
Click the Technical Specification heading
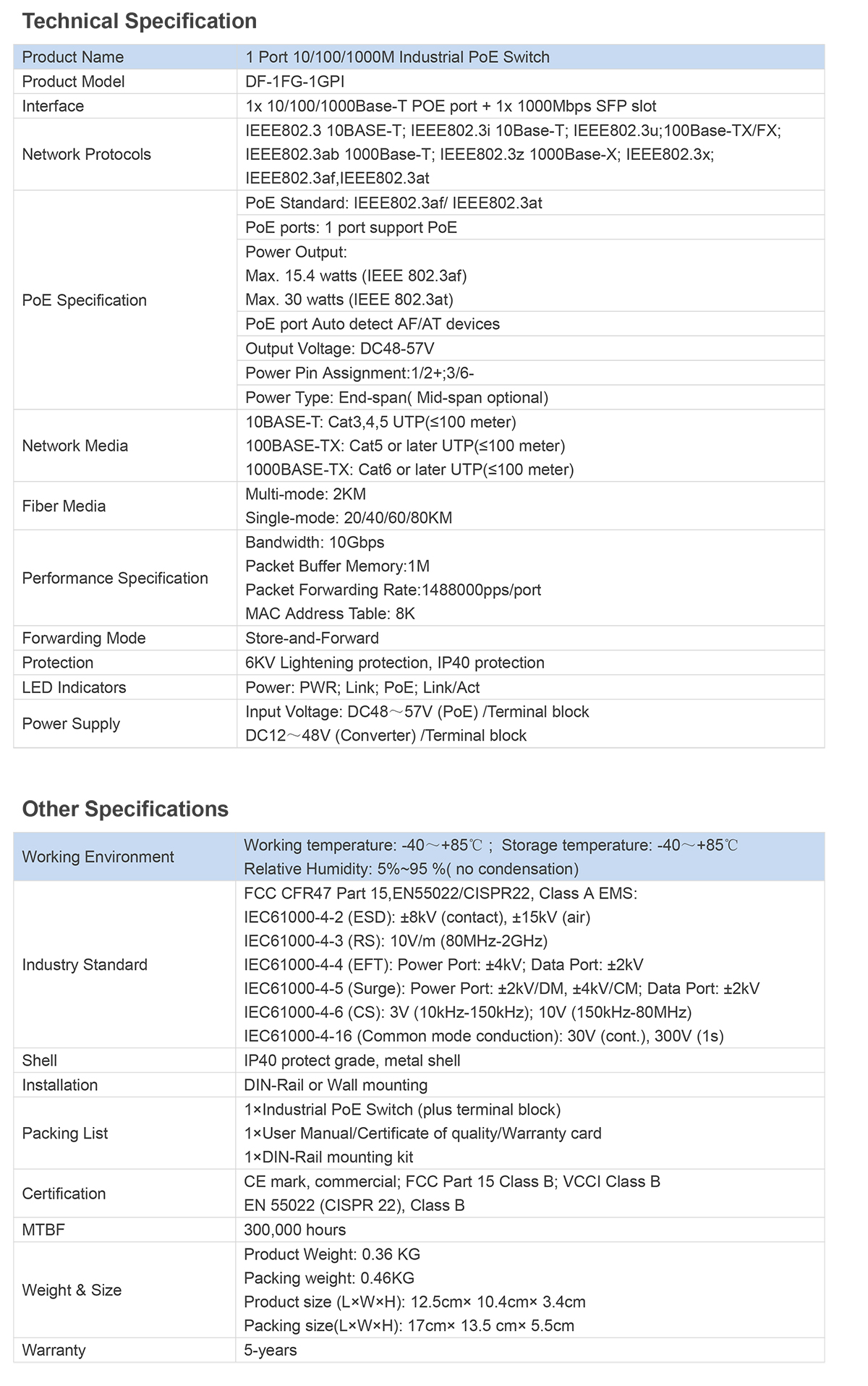tap(140, 21)
